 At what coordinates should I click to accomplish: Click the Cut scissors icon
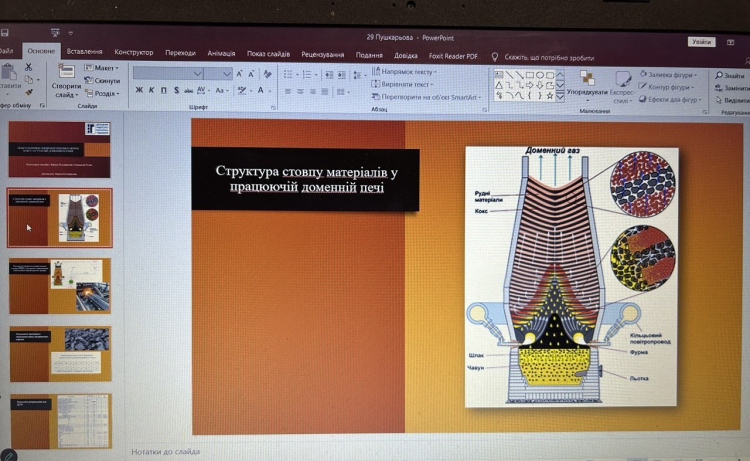point(29,68)
